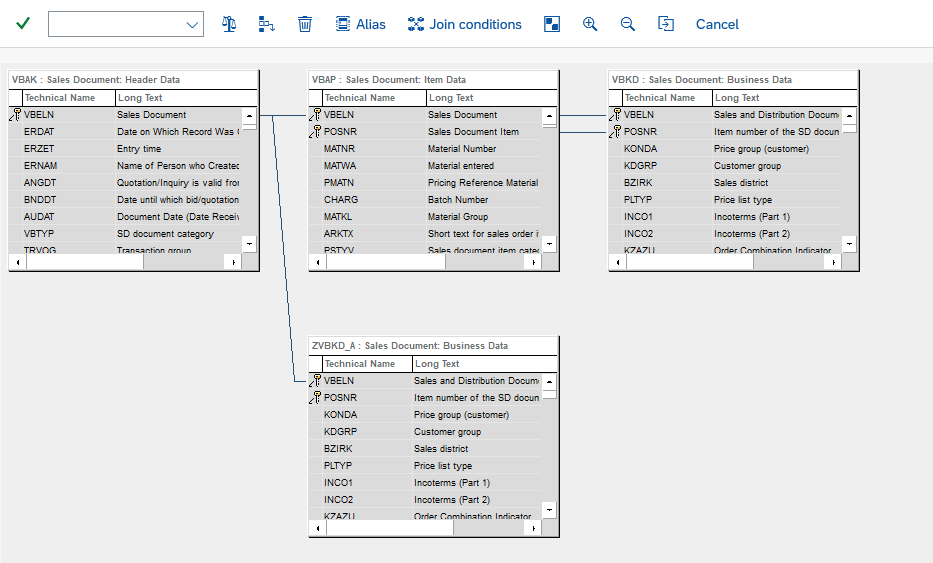This screenshot has width=933, height=563.
Task: Click ZVBKD_A table horizontal scroll right arrow
Action: (533, 528)
